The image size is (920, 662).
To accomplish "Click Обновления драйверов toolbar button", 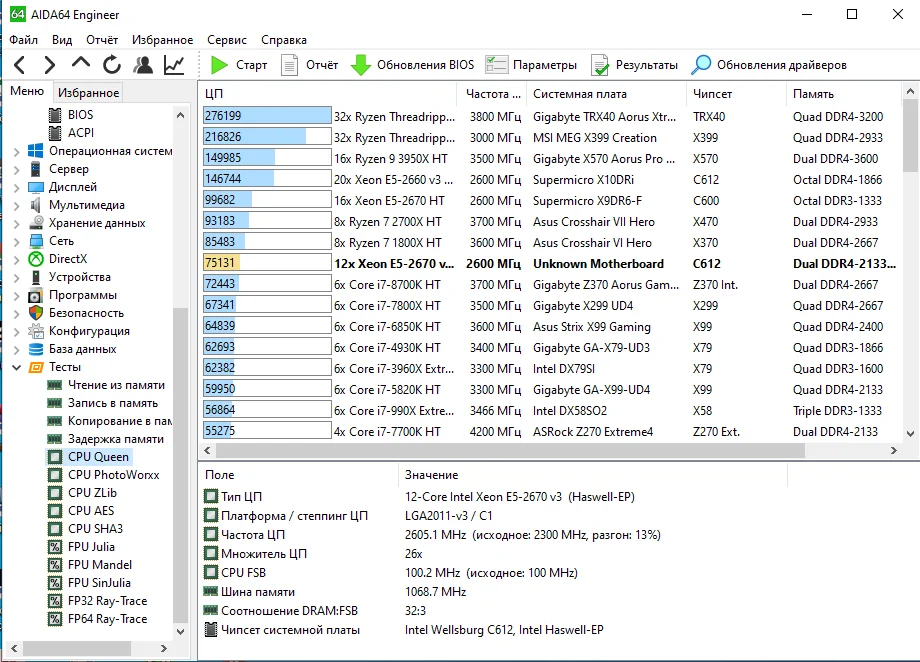I will (769, 65).
